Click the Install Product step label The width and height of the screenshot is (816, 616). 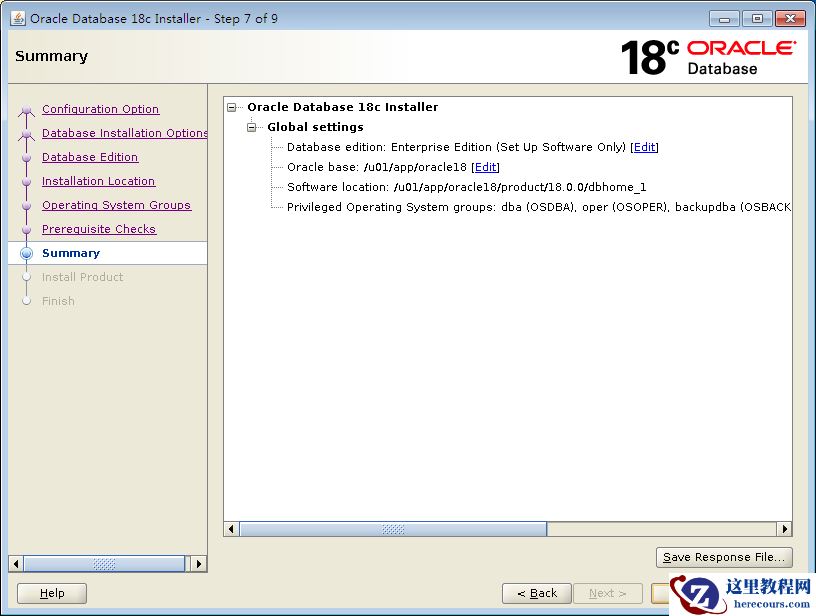(x=82, y=277)
